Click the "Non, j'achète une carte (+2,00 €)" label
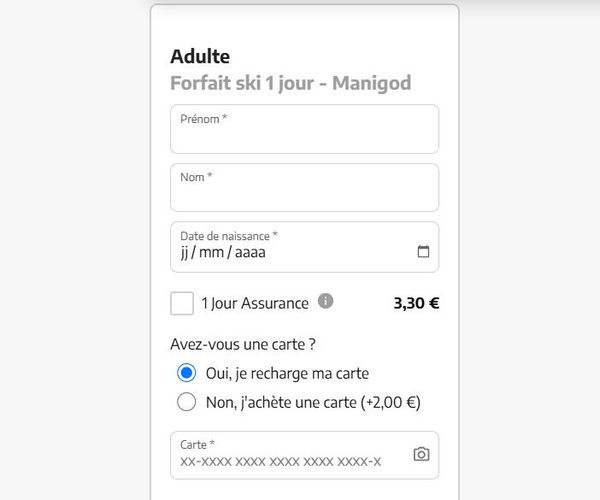The image size is (600, 500). 313,402
